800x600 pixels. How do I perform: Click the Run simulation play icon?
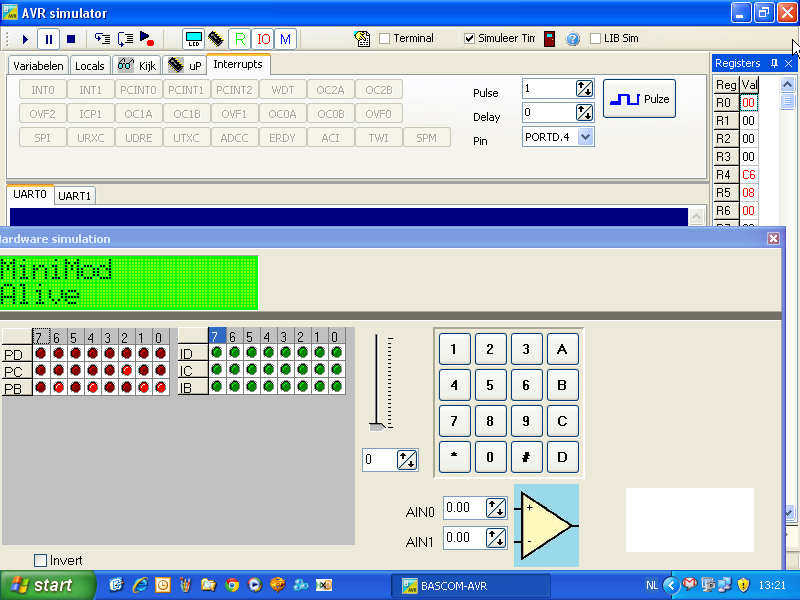click(25, 39)
